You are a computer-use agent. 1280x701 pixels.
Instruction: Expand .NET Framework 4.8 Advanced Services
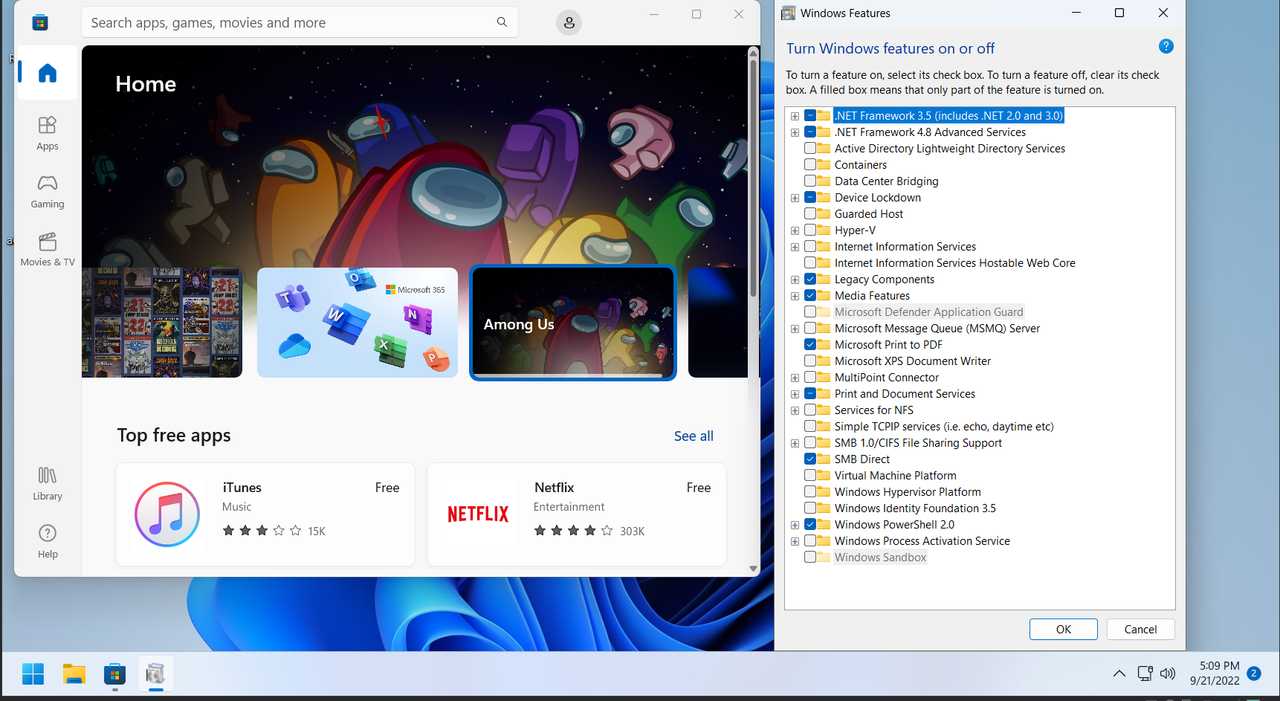(795, 132)
